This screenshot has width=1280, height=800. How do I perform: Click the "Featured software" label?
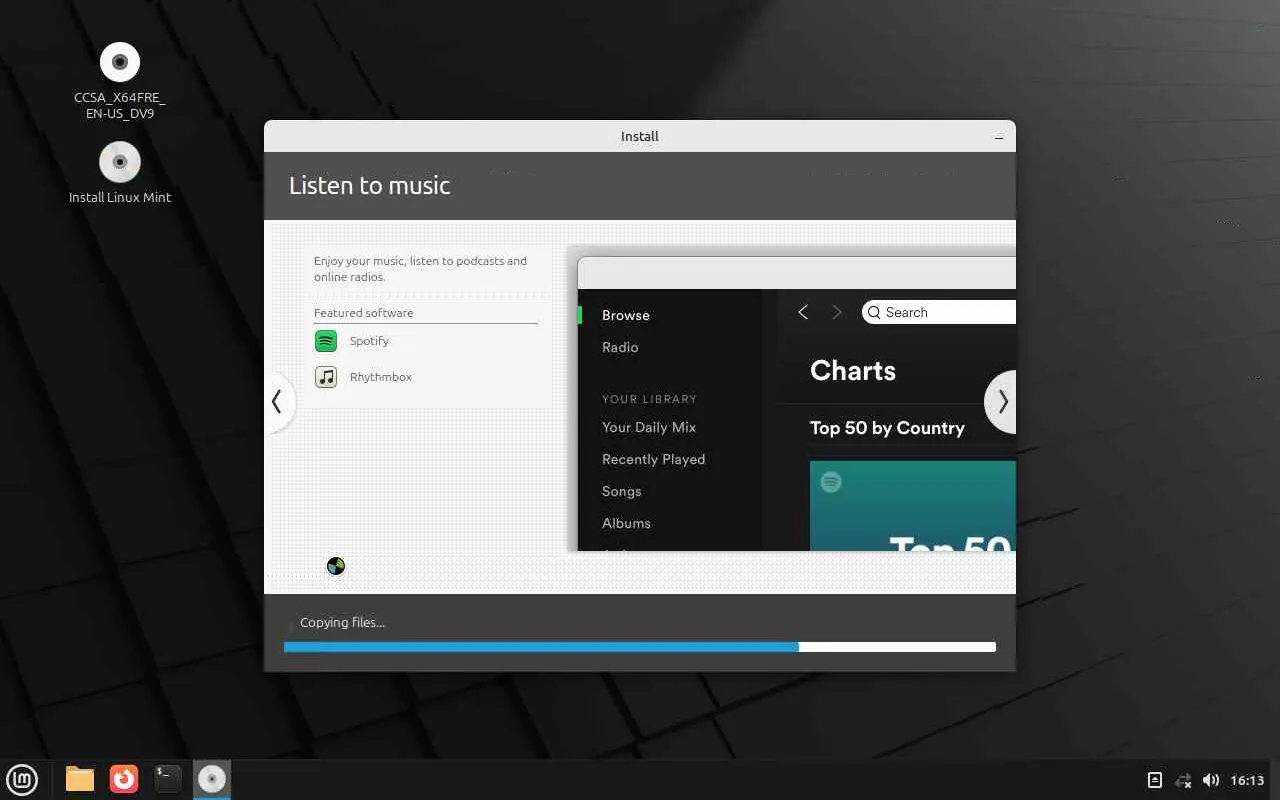(364, 313)
